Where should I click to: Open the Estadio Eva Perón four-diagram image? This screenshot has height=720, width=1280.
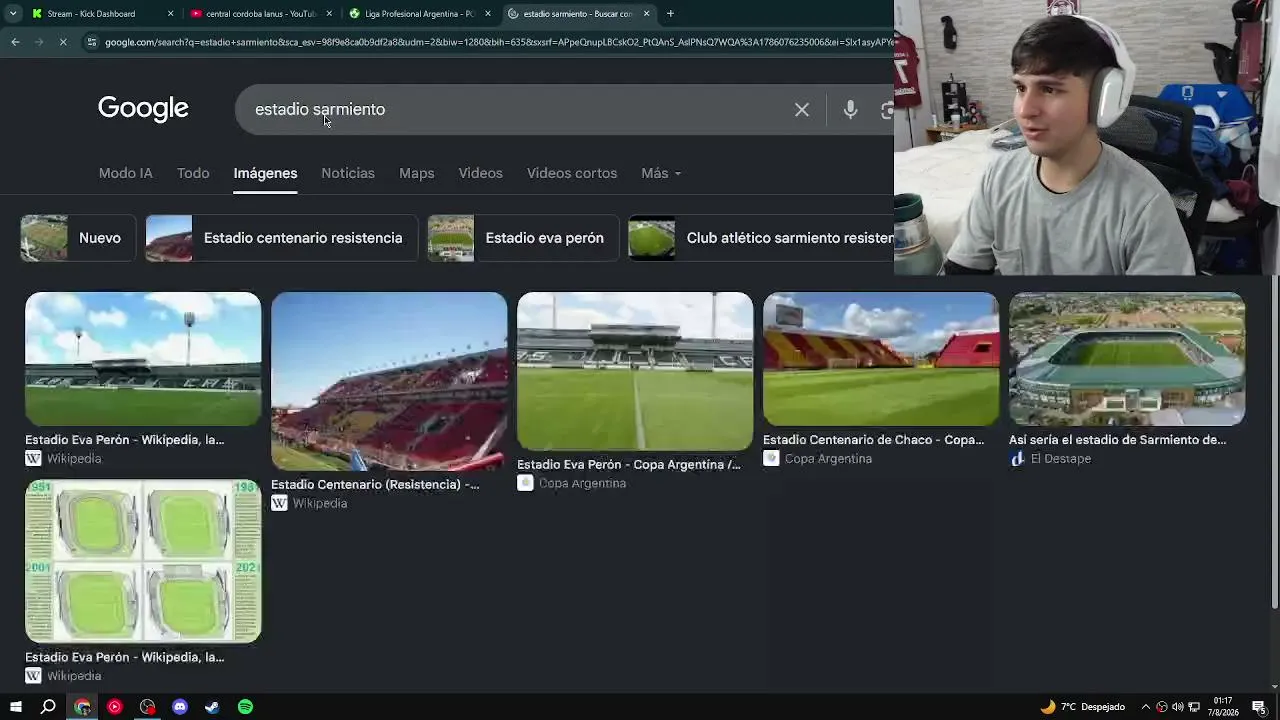(x=143, y=561)
